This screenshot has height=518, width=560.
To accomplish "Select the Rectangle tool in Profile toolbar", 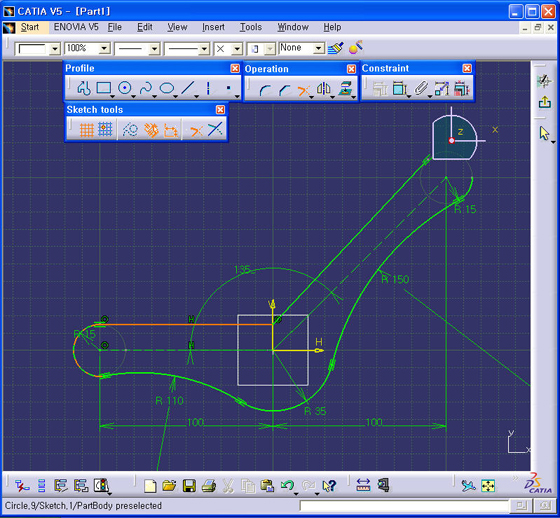I will [x=104, y=88].
